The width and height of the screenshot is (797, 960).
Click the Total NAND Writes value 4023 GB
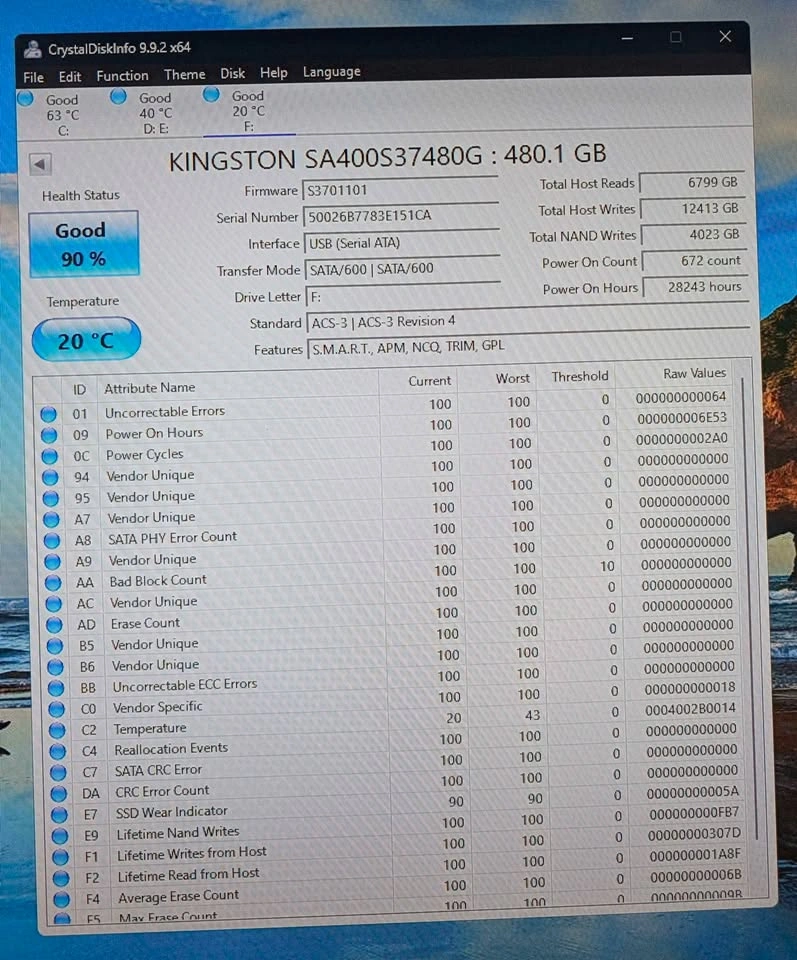pos(693,235)
